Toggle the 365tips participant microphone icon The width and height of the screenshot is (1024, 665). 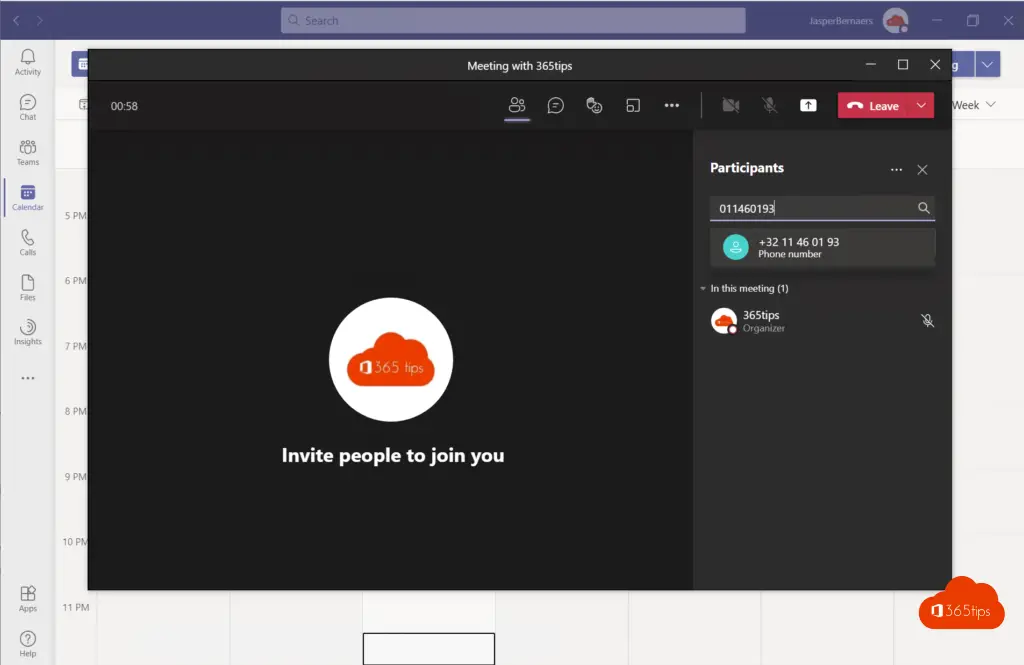point(927,321)
